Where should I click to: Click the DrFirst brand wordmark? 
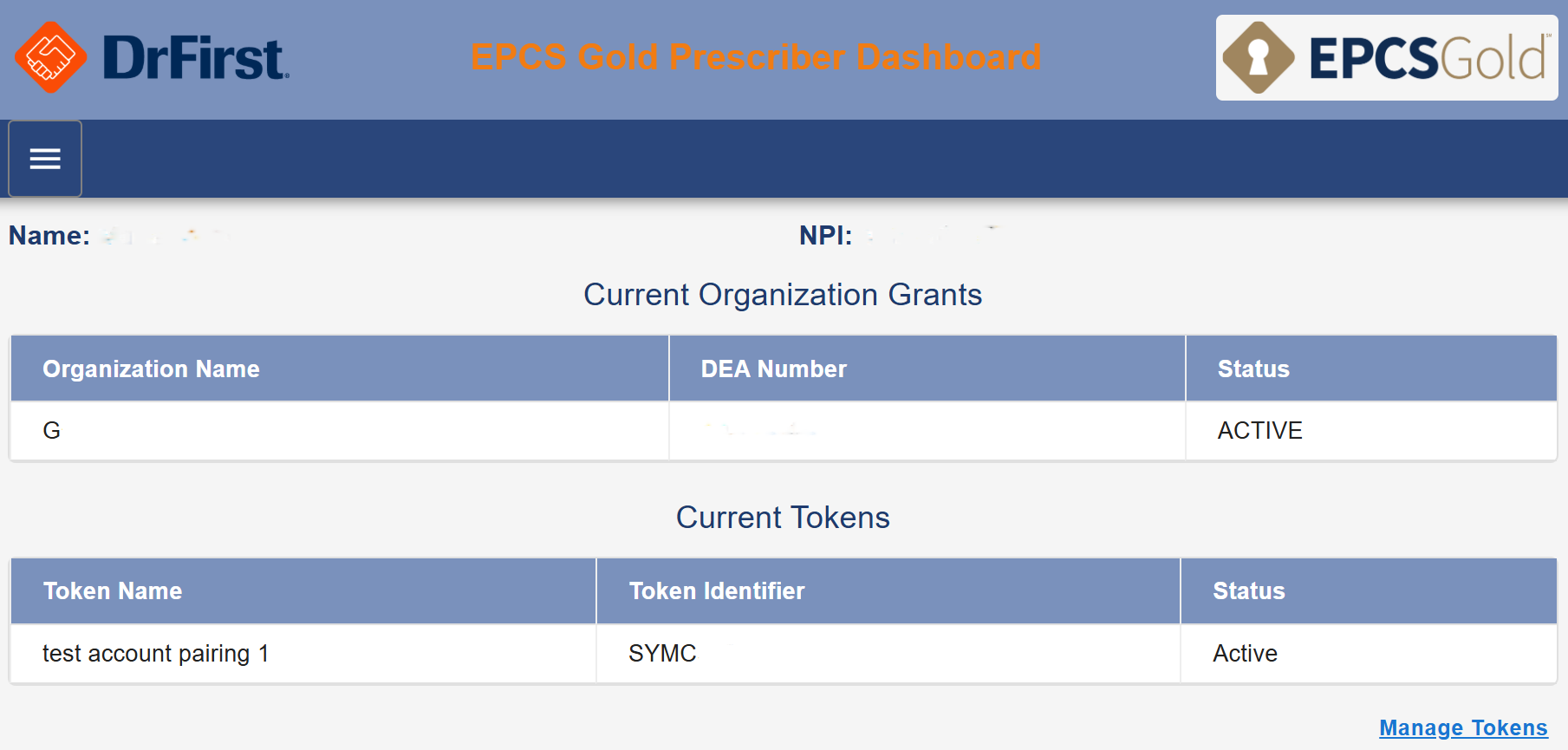pos(195,58)
